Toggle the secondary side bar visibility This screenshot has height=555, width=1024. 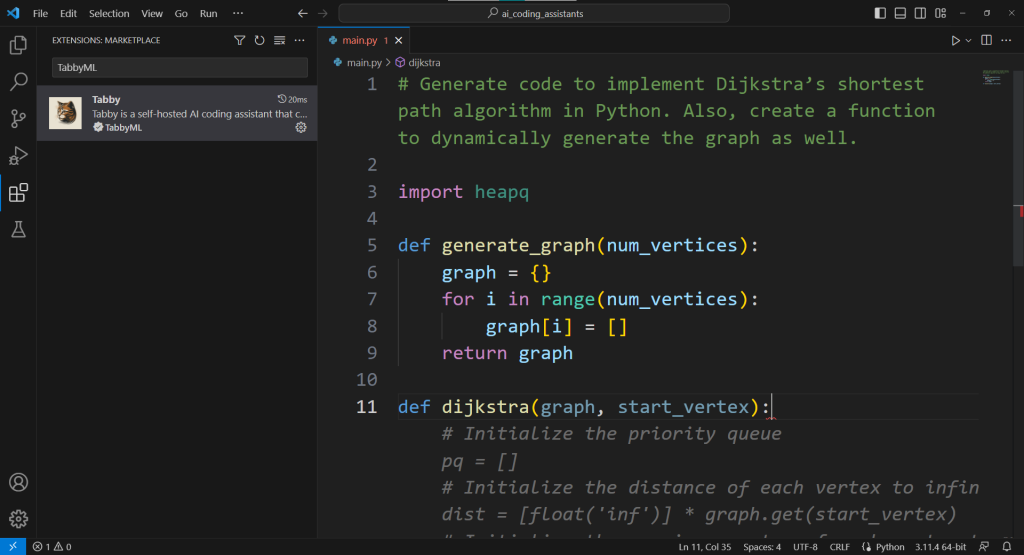coord(920,13)
